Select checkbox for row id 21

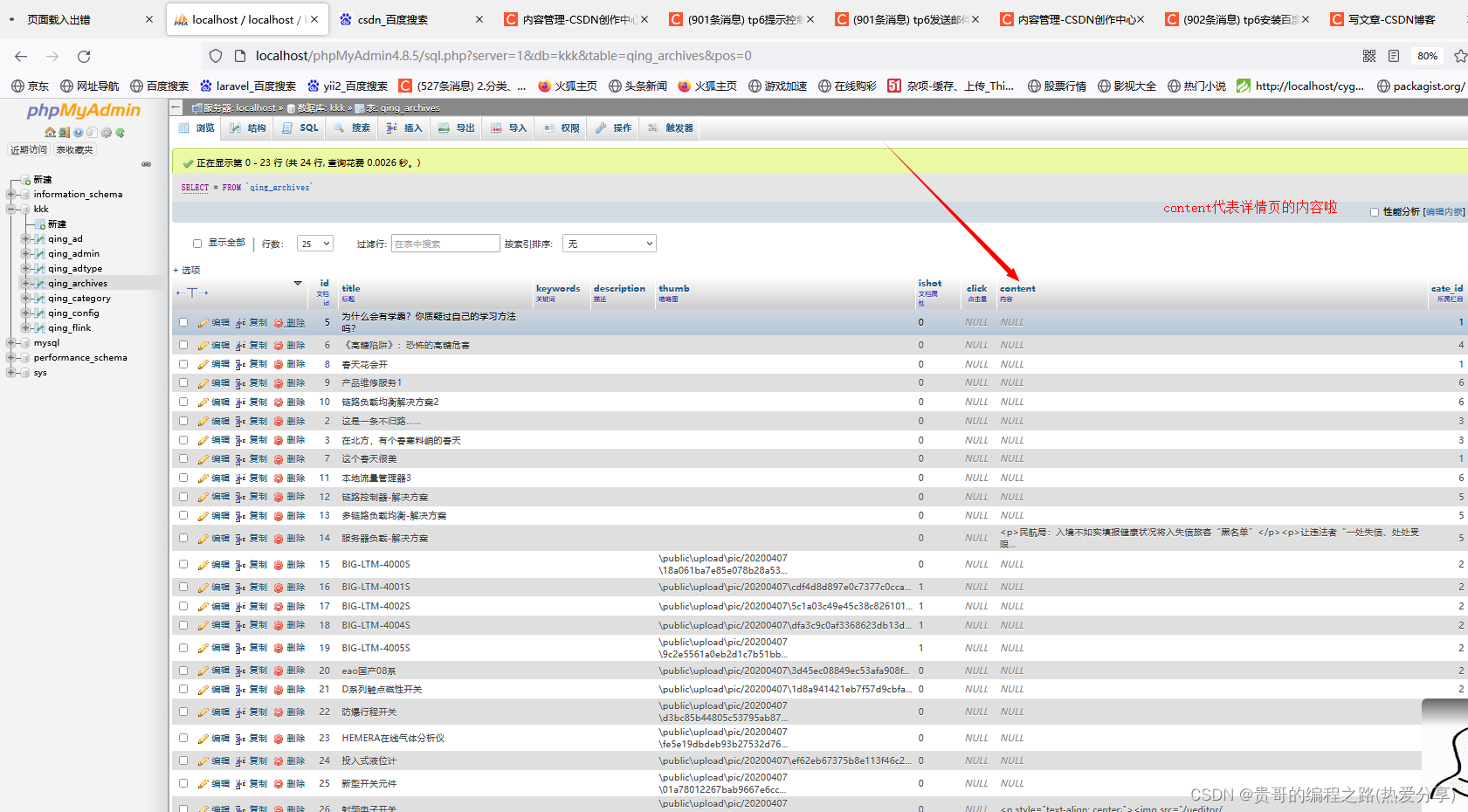pyautogui.click(x=183, y=689)
